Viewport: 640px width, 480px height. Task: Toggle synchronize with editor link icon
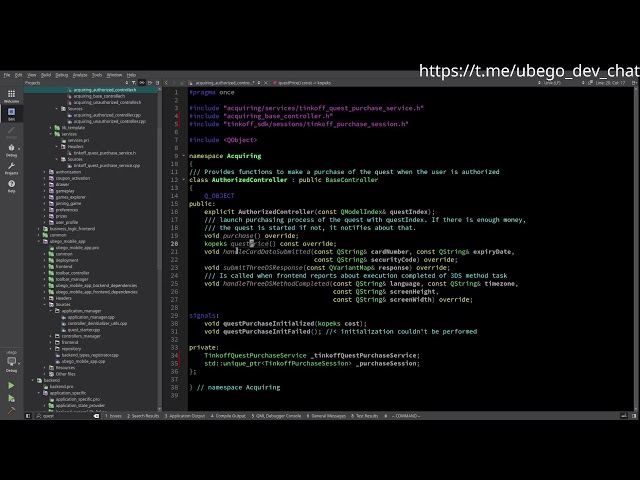(x=142, y=82)
